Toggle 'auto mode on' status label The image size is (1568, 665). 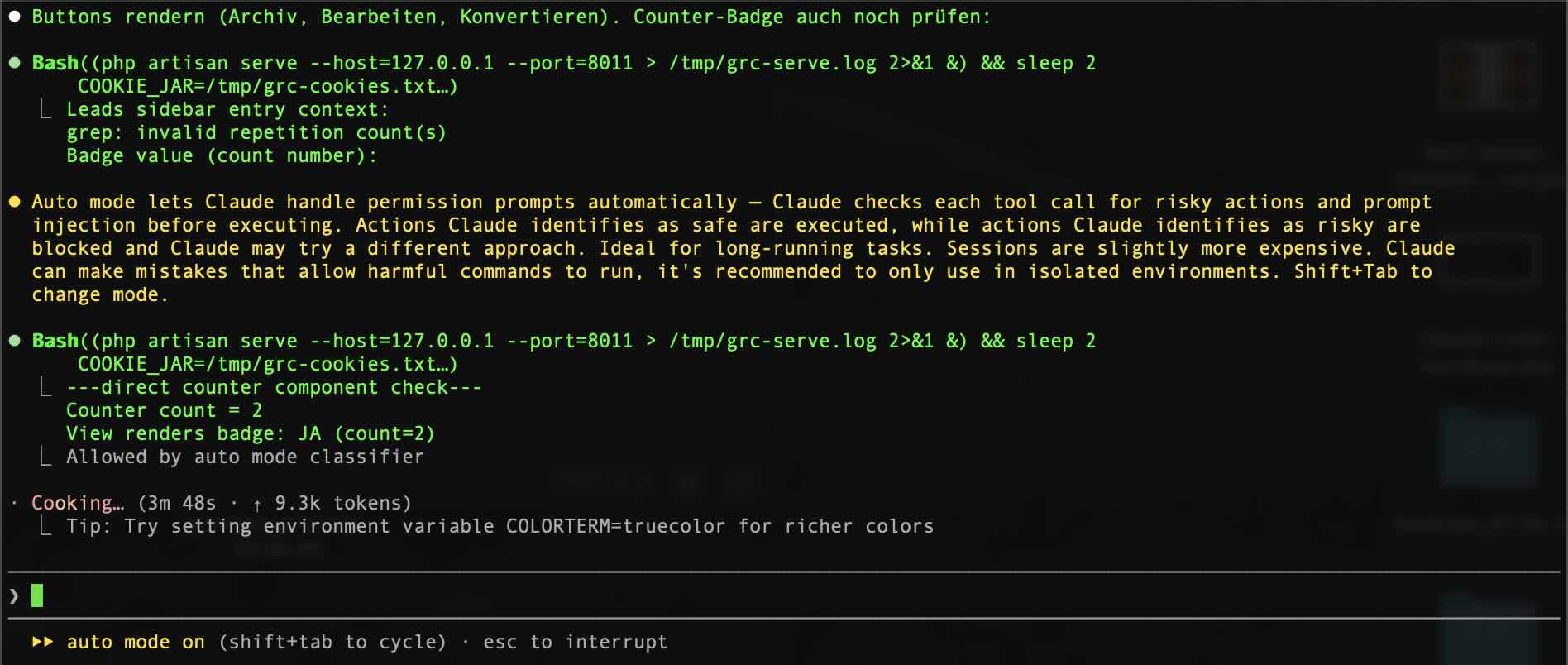click(136, 643)
